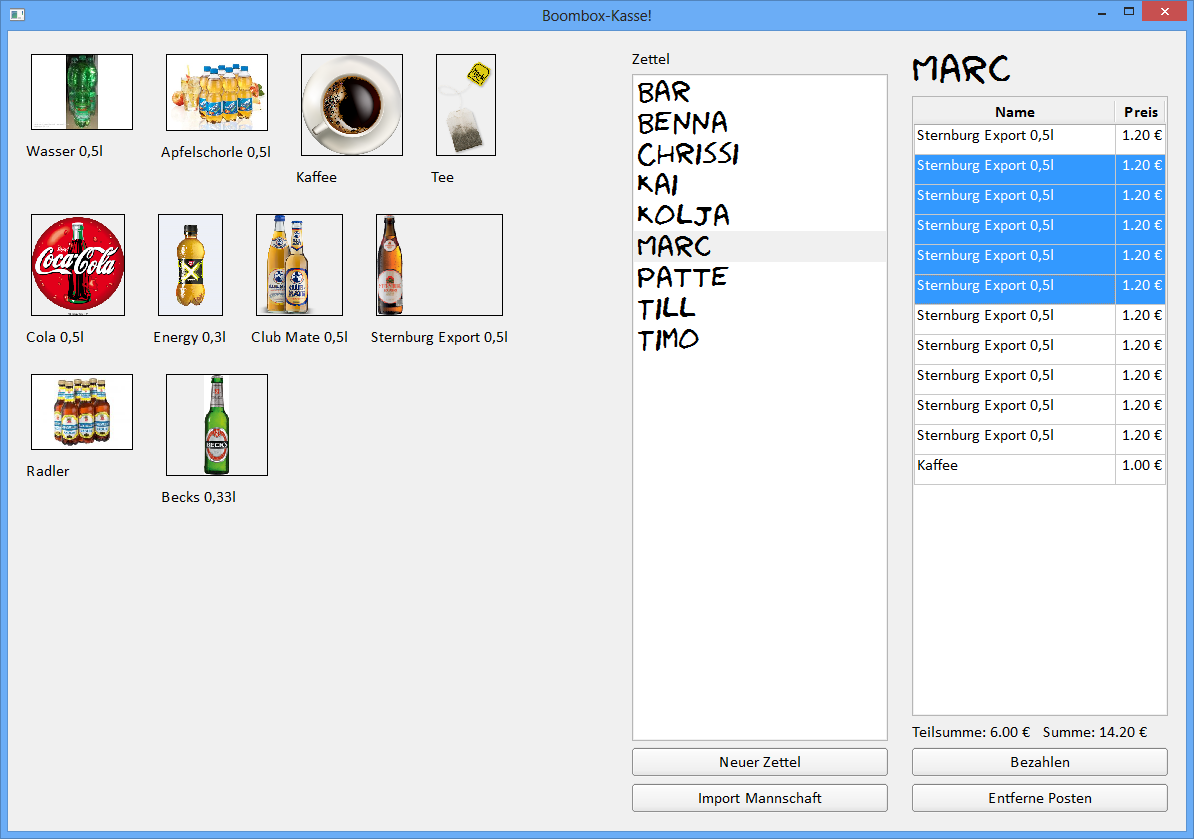Select CHRISSI in the Zettel list

(x=759, y=154)
